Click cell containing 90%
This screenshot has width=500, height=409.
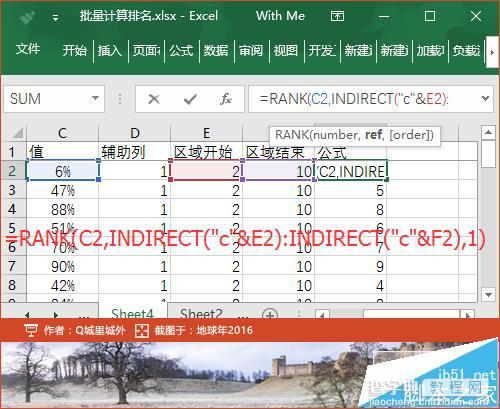pyautogui.click(x=63, y=266)
